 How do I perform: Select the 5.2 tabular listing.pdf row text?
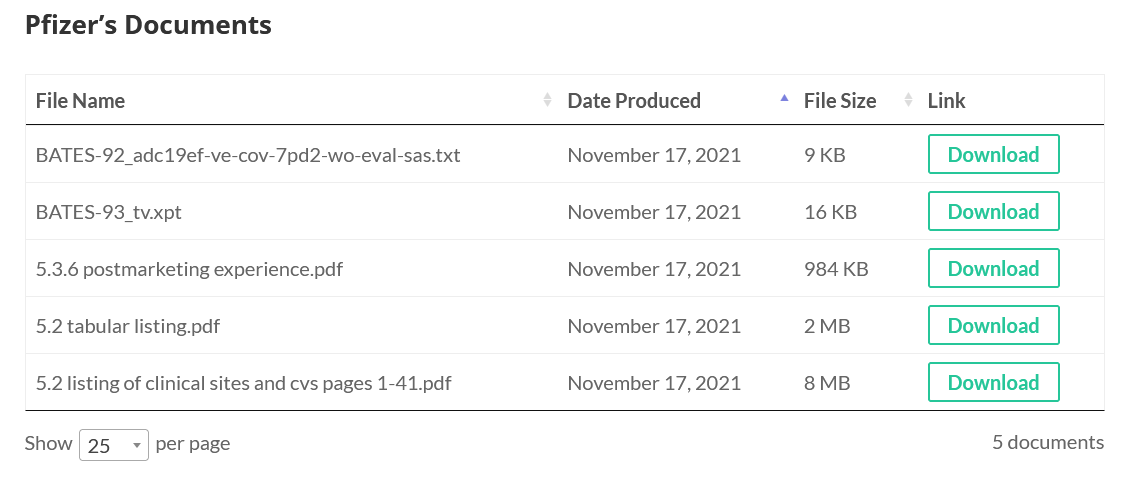[127, 326]
